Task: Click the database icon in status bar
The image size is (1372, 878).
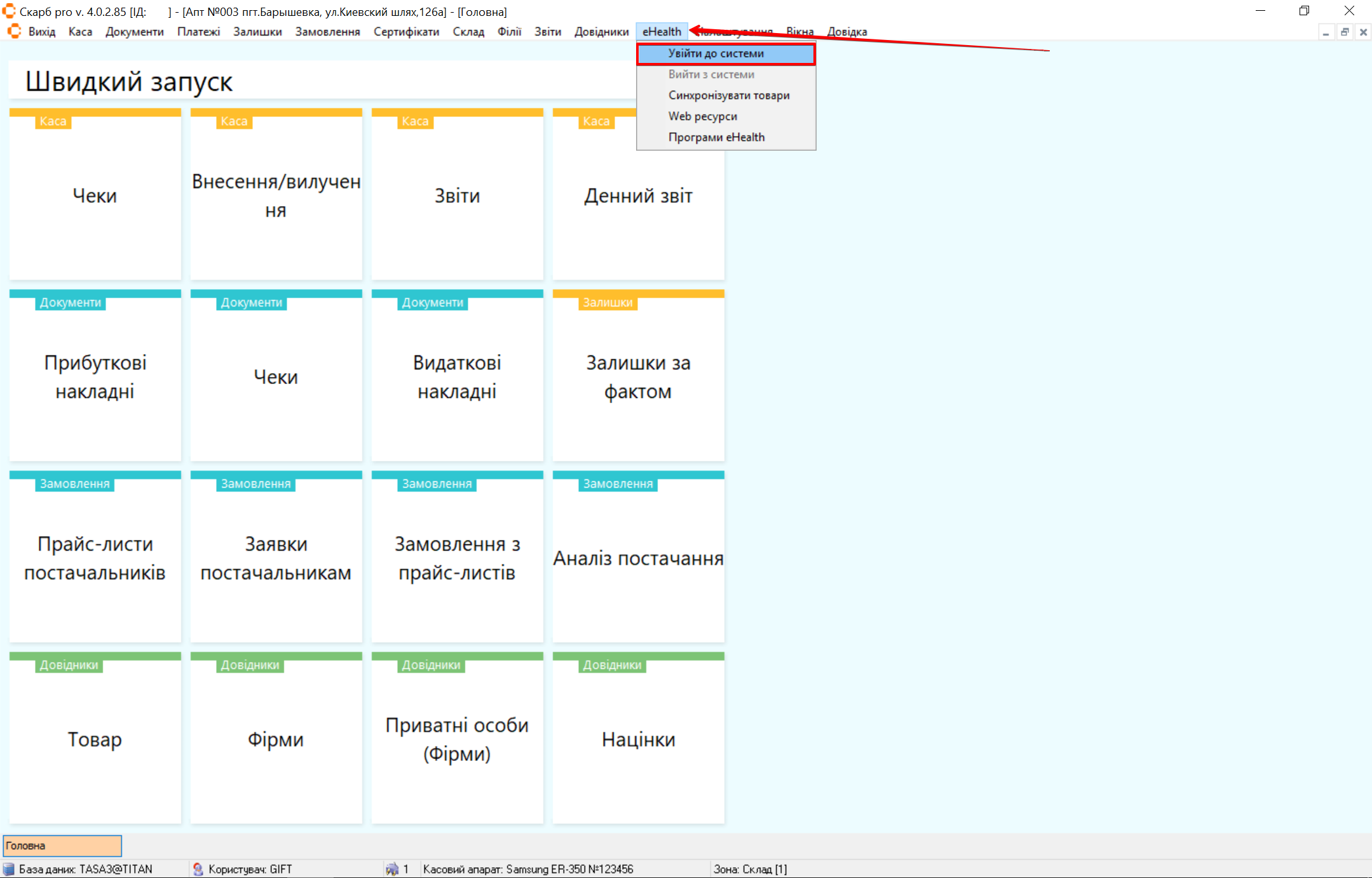Action: click(x=9, y=869)
